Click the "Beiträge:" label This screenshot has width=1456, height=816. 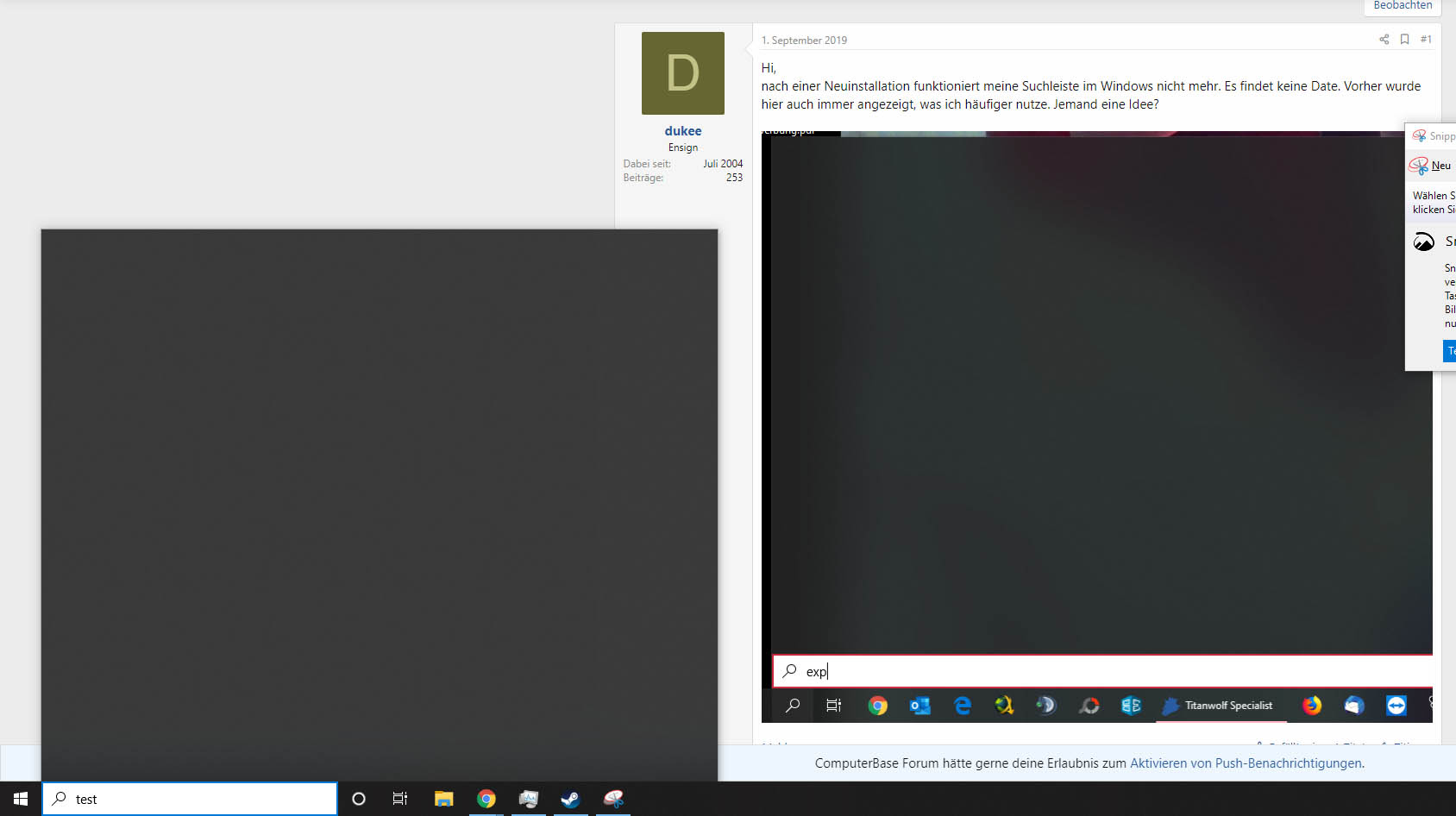click(643, 178)
